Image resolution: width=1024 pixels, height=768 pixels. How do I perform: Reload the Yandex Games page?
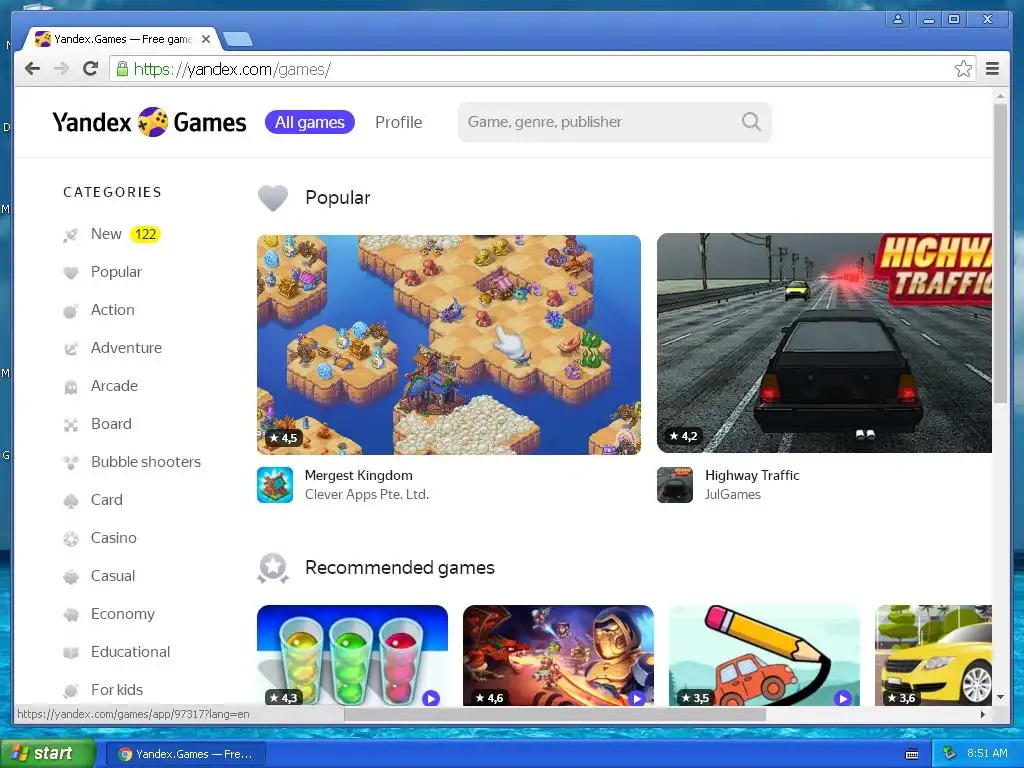coord(91,69)
